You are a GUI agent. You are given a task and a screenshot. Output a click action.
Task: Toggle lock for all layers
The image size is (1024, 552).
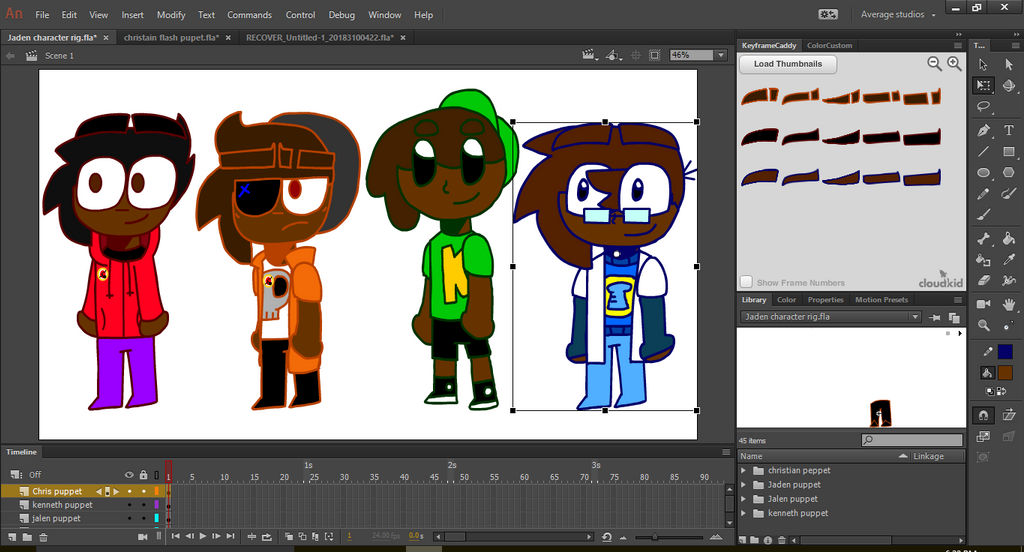[x=143, y=475]
